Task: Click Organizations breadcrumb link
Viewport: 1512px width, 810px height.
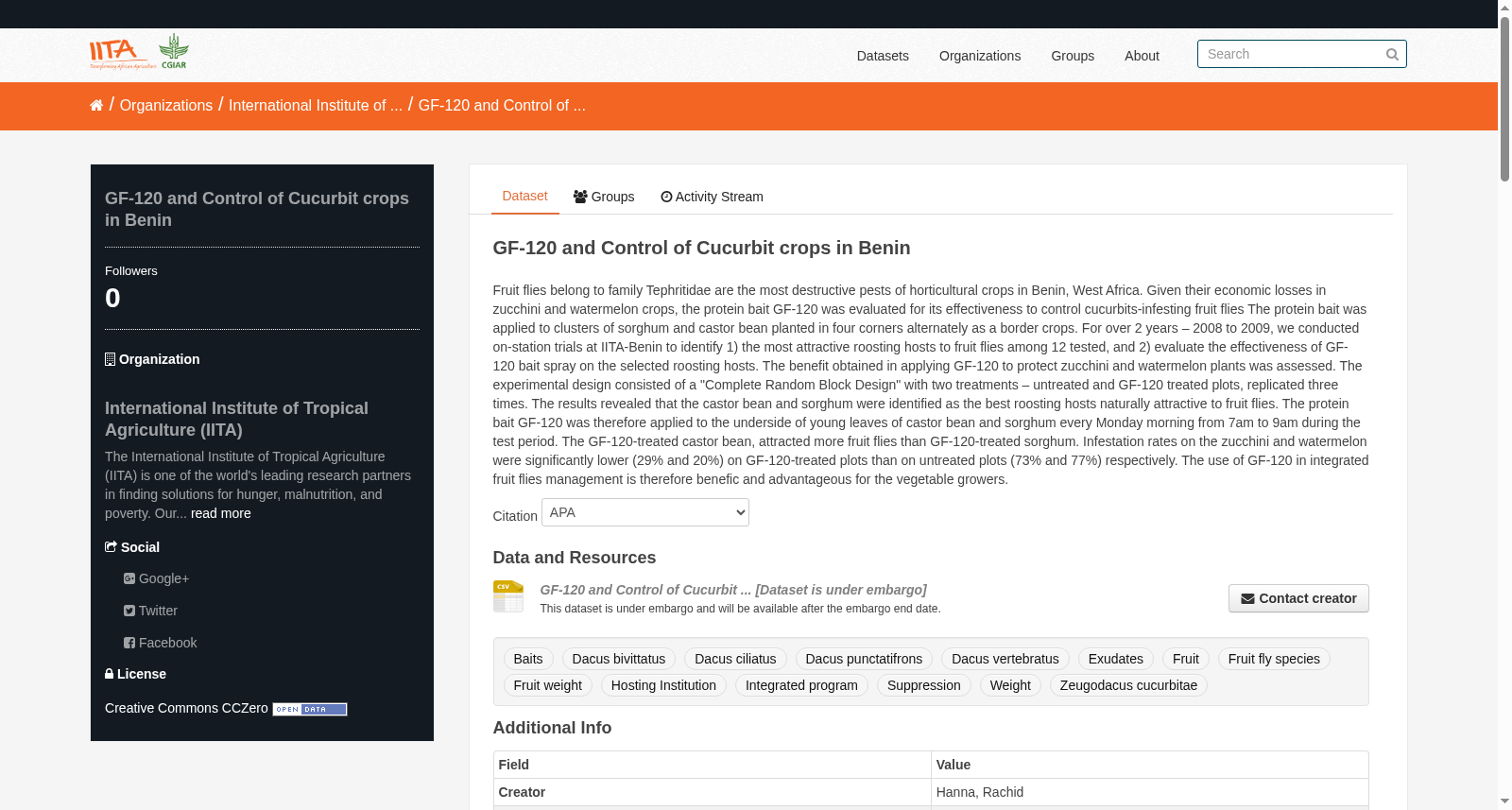Action: [x=166, y=106]
